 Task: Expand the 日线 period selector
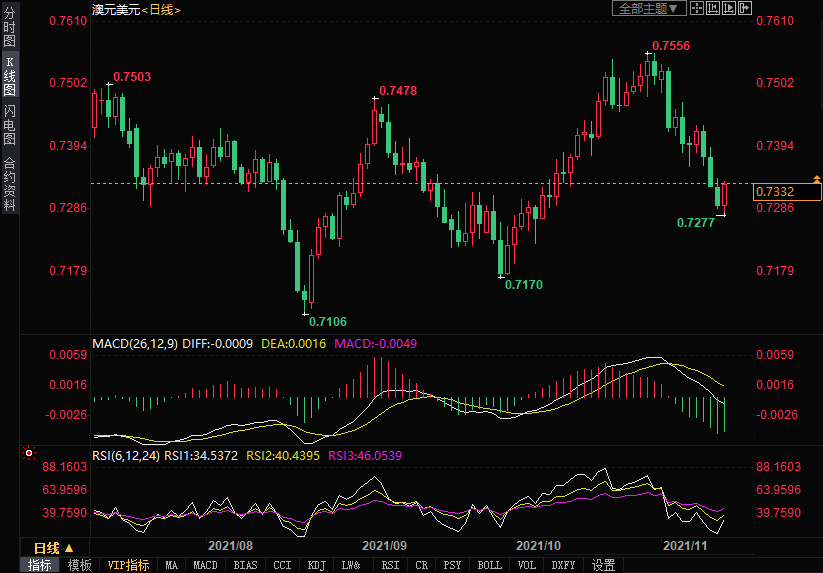click(54, 548)
